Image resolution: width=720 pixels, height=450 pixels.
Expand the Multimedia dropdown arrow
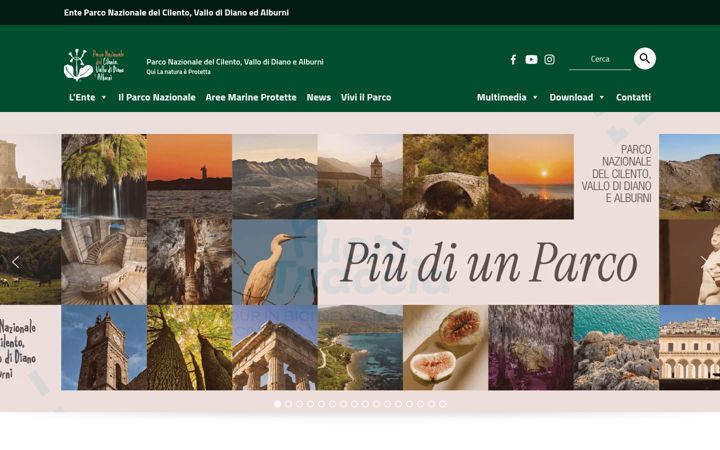pyautogui.click(x=535, y=97)
